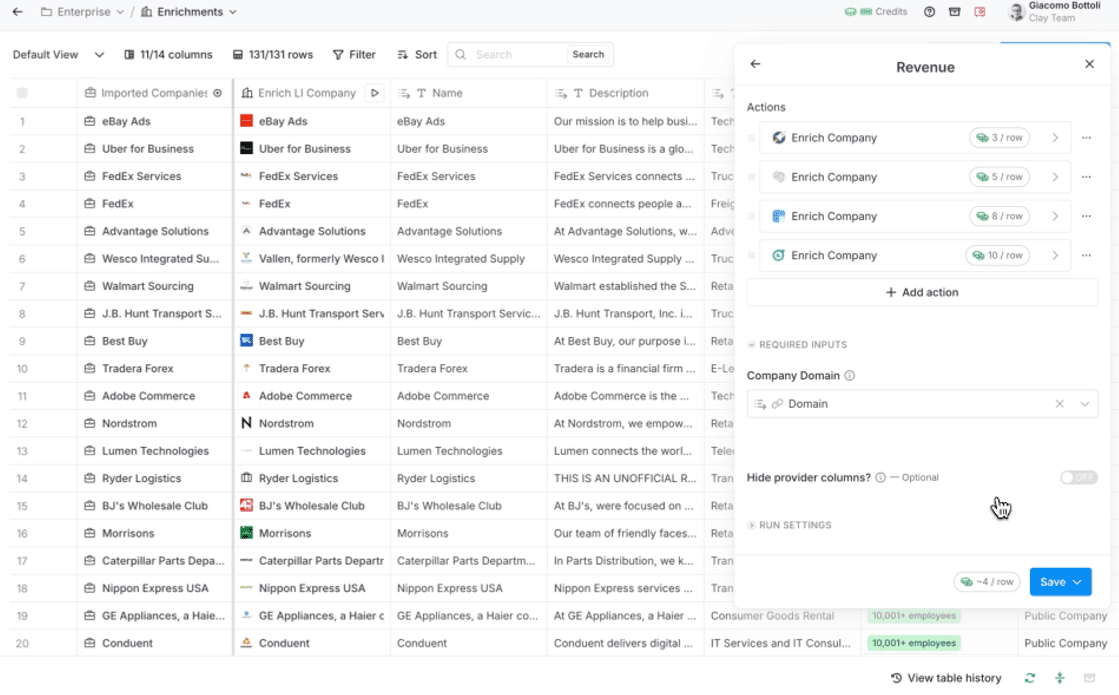1119x695 pixels.
Task: Click the provider icon of the 10 / row action
Action: point(779,255)
